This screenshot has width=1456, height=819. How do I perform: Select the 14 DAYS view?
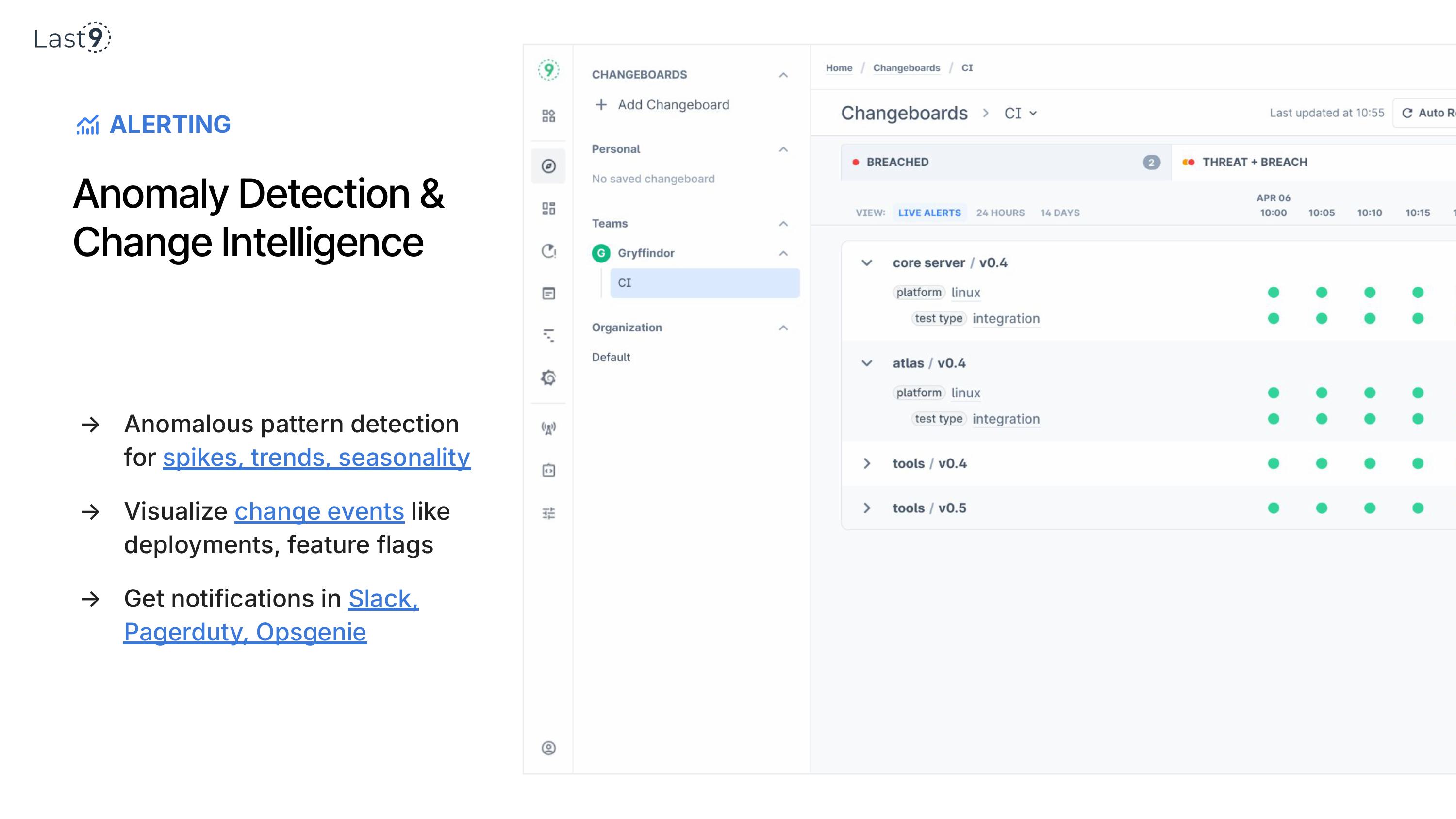[x=1060, y=213]
